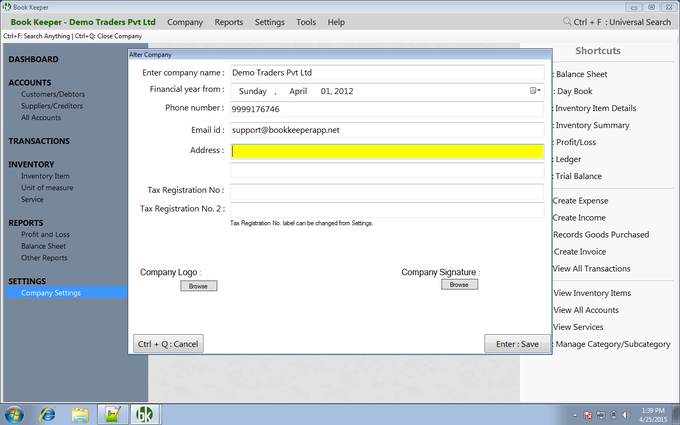Open Profit and Loss report in sidebar

45,234
